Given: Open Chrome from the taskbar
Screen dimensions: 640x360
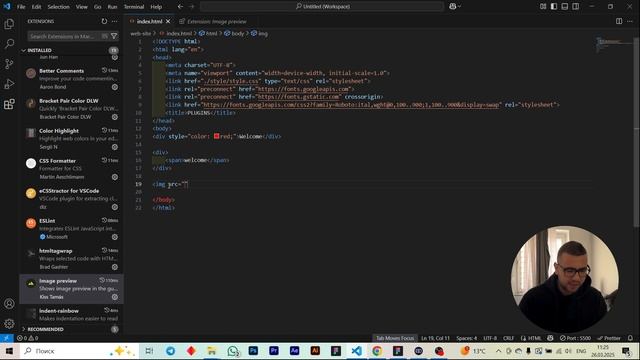Looking at the screenshot, I should [377, 351].
